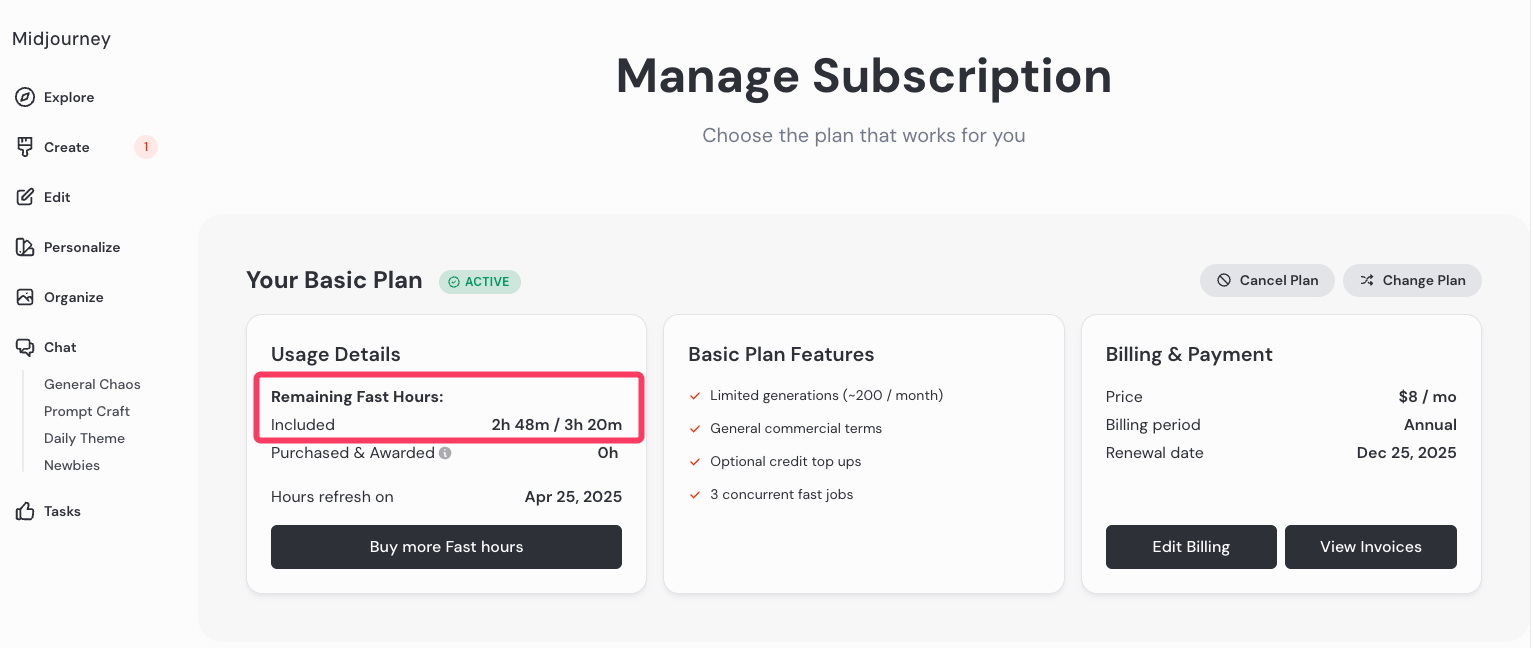Open Edit Billing
This screenshot has width=1531, height=648.
[1191, 547]
